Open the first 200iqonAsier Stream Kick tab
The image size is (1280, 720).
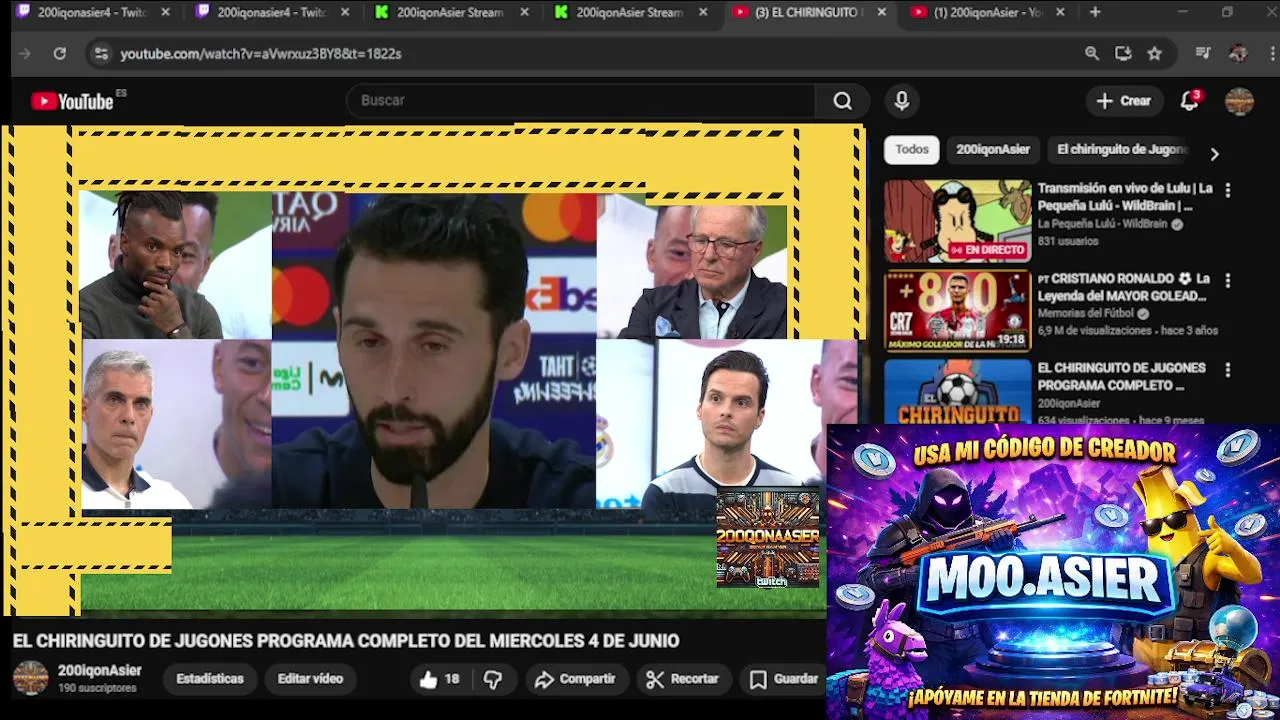452,13
